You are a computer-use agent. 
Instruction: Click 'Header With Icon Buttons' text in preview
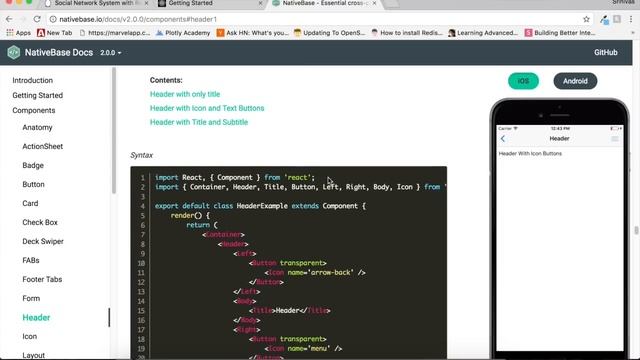click(530, 153)
